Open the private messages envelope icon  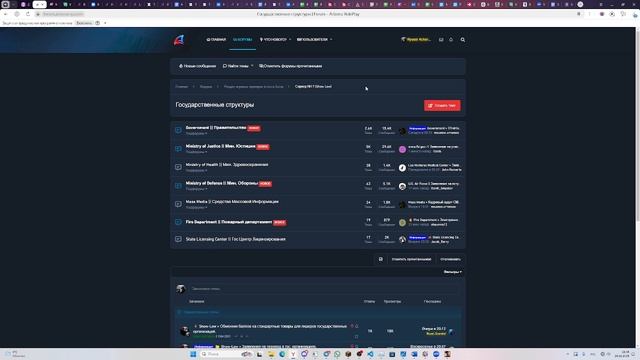click(441, 40)
